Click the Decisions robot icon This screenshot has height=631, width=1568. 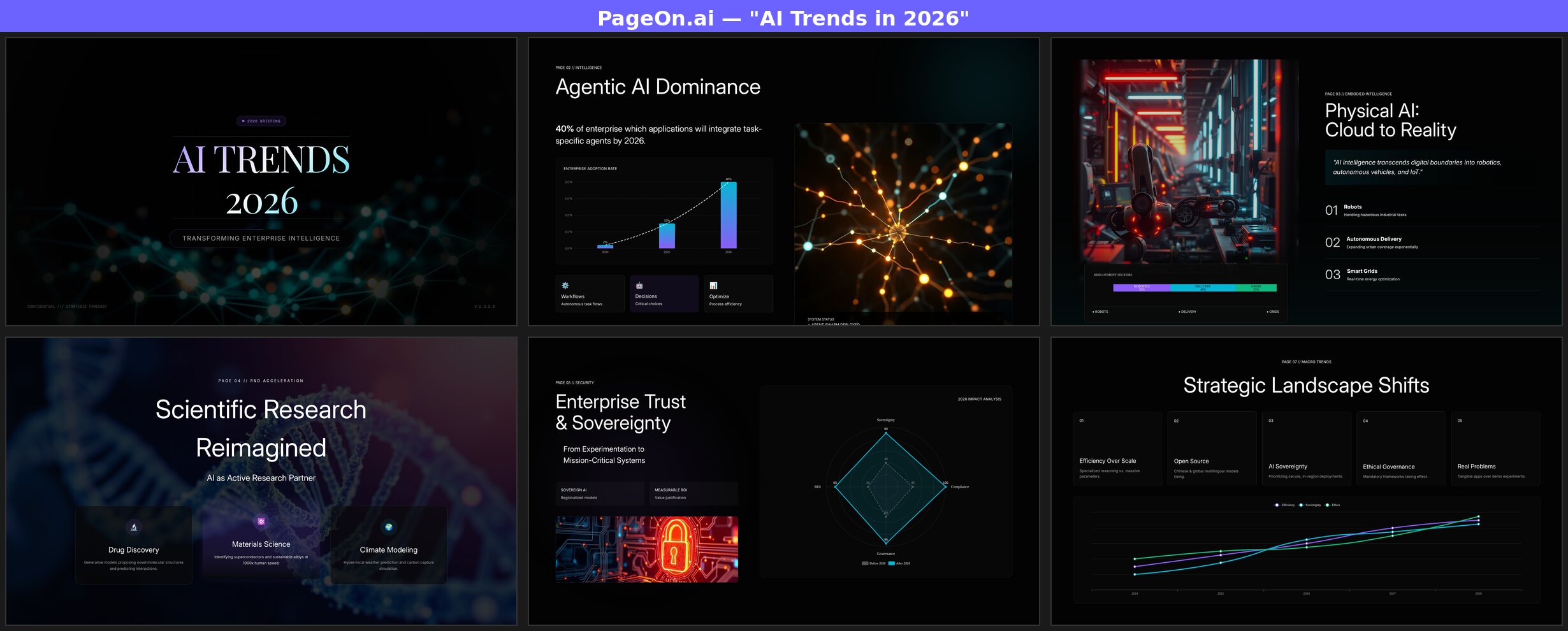[639, 286]
